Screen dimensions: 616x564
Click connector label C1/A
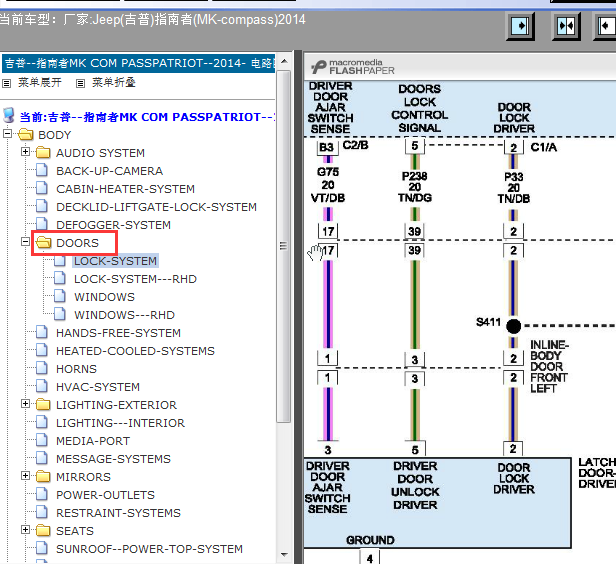coord(543,147)
